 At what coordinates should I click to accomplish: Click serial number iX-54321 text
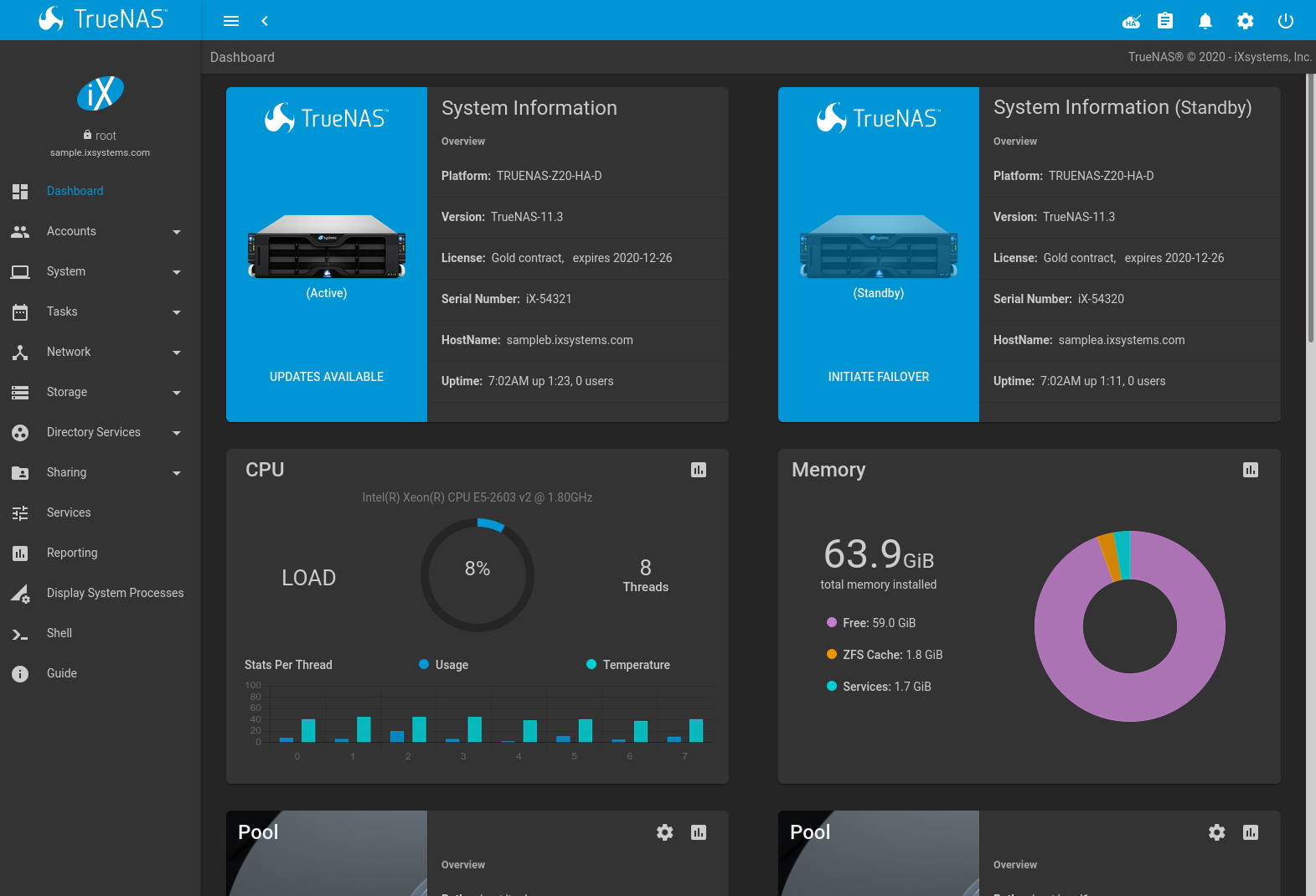(x=549, y=299)
